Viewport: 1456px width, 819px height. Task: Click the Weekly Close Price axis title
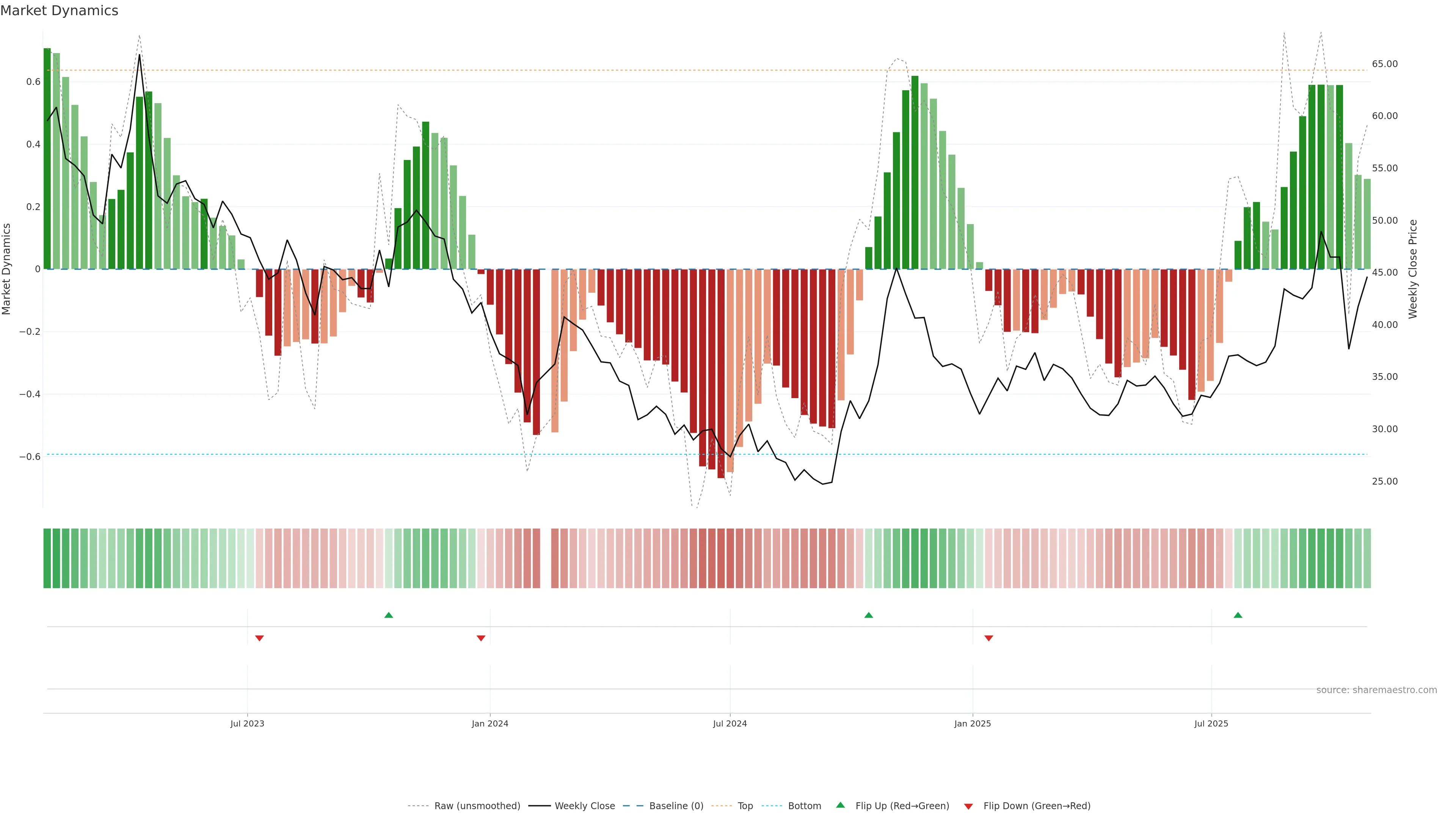point(1412,269)
